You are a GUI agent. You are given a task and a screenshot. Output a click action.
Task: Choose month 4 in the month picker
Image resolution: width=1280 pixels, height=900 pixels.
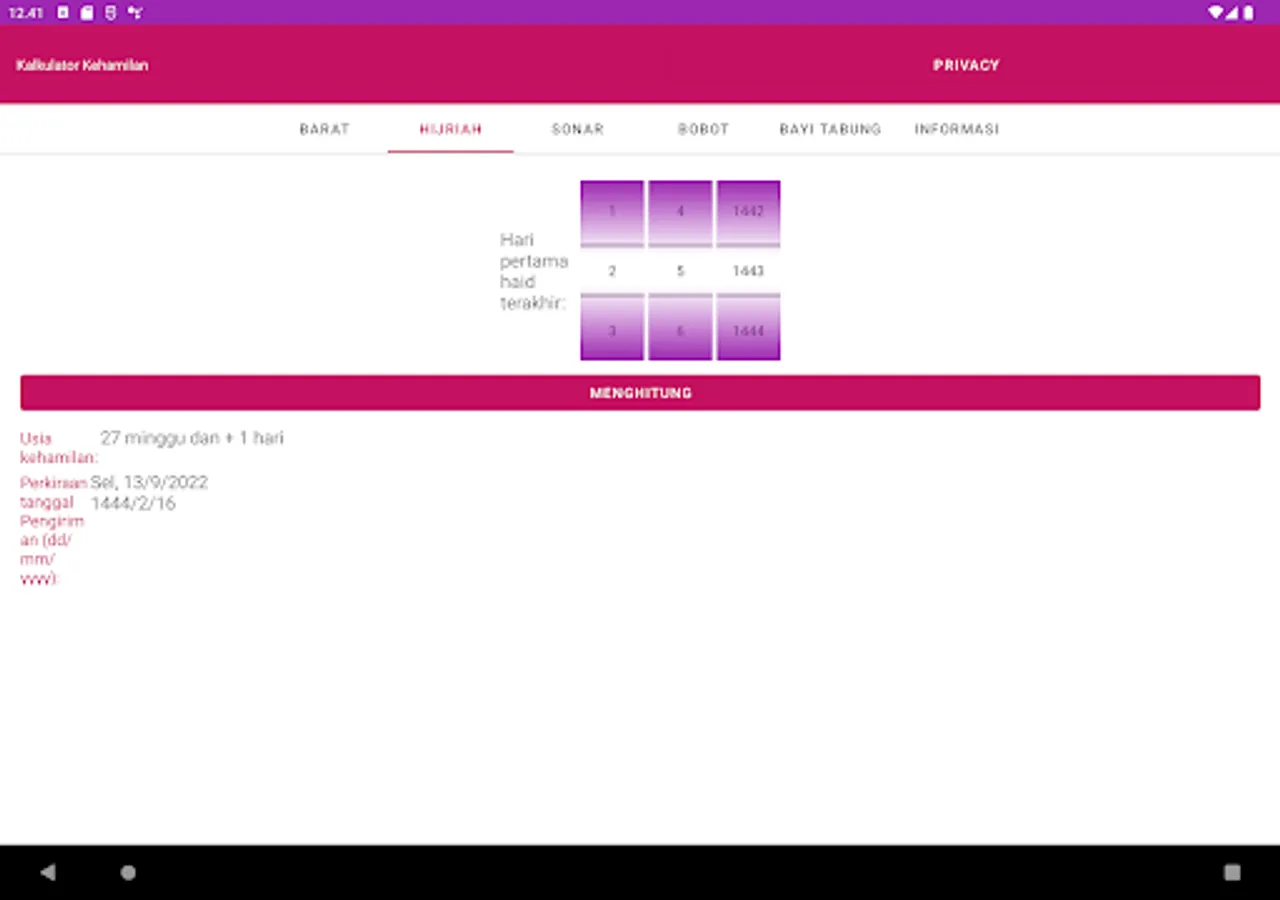[680, 212]
